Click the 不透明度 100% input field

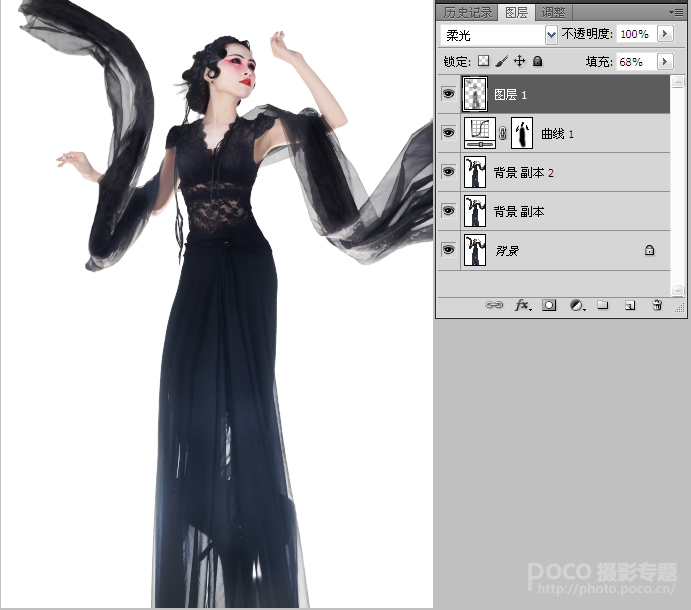tap(635, 34)
